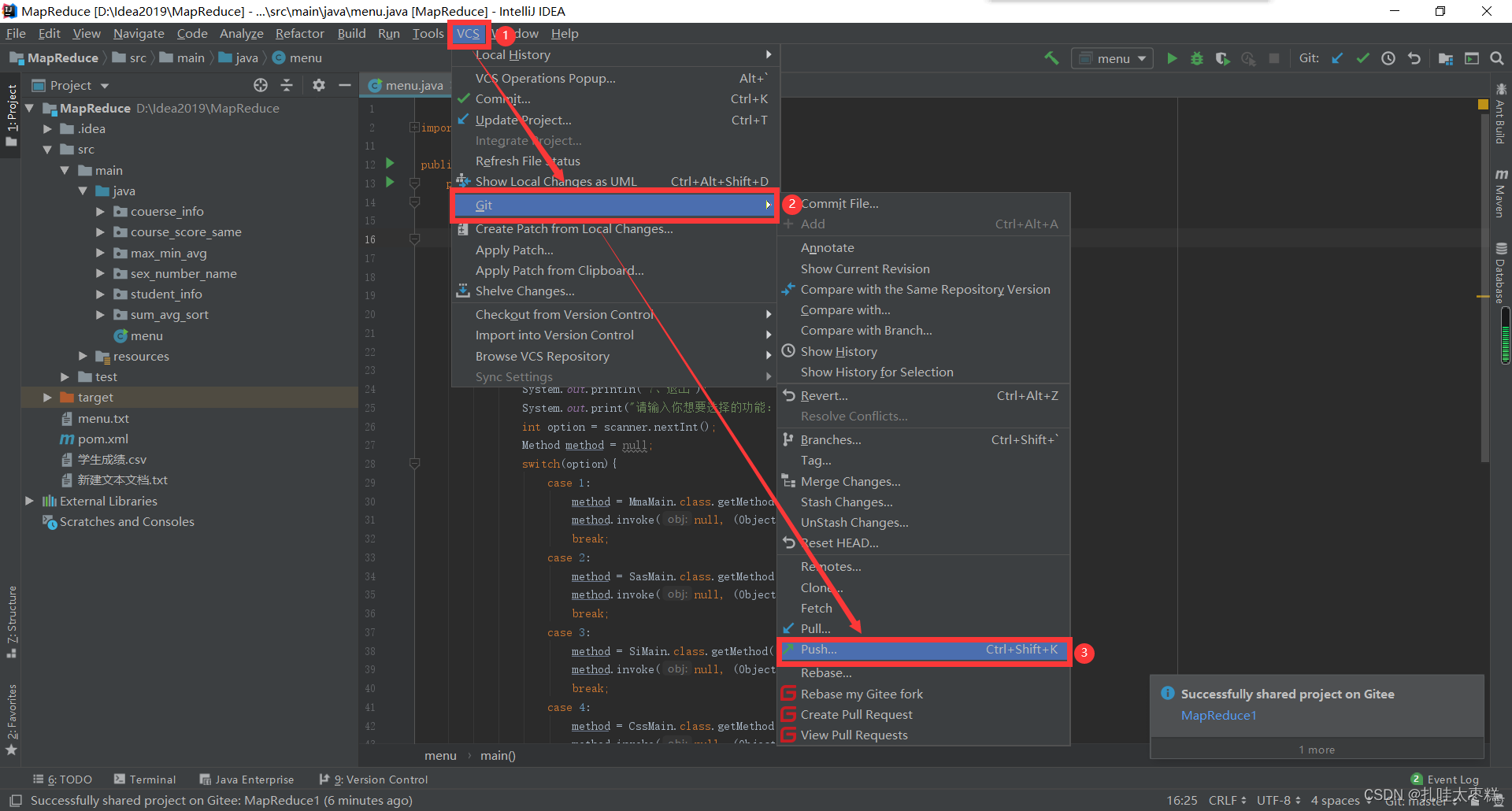Open the Ant Build side panel
Screen dimensions: 1512x811
point(1501,113)
